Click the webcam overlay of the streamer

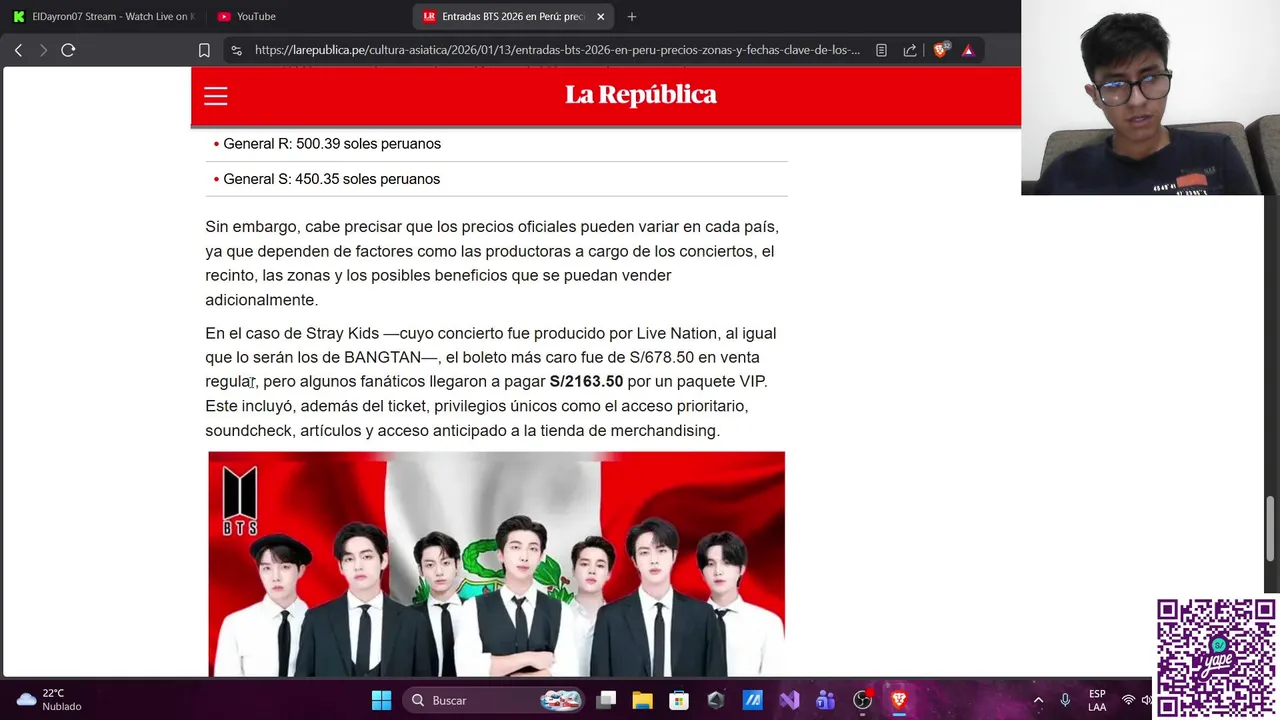(1150, 97)
